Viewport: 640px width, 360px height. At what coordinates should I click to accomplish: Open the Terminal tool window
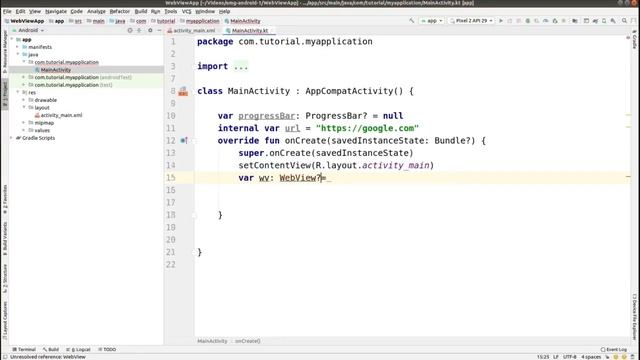coord(24,349)
